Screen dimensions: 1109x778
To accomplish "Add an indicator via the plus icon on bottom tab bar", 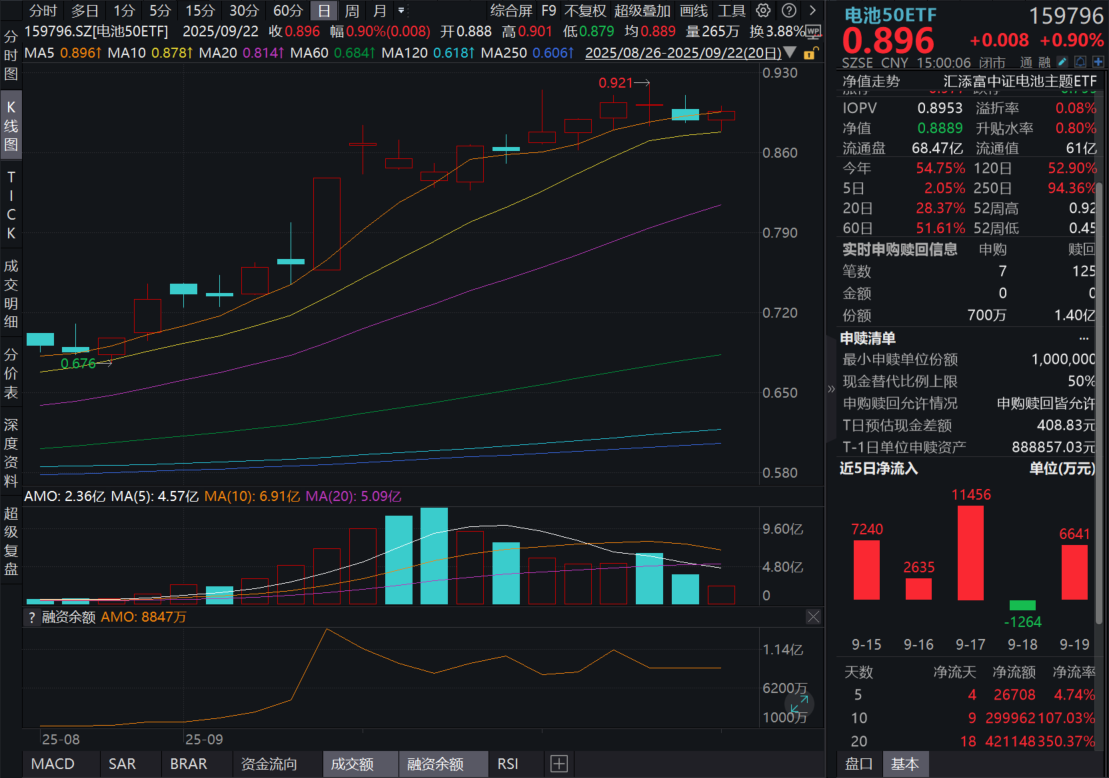I will tap(559, 763).
